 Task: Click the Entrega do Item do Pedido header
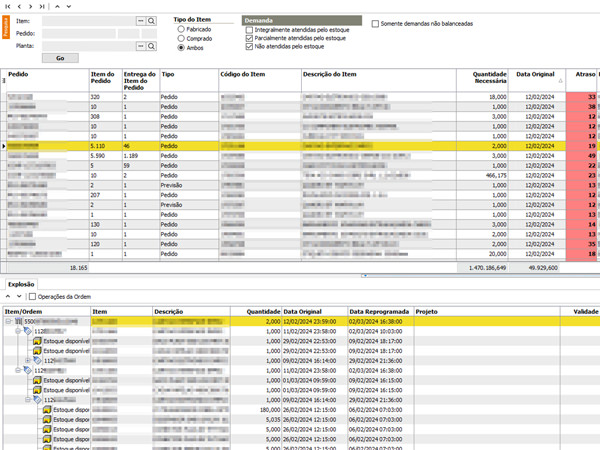click(x=140, y=81)
